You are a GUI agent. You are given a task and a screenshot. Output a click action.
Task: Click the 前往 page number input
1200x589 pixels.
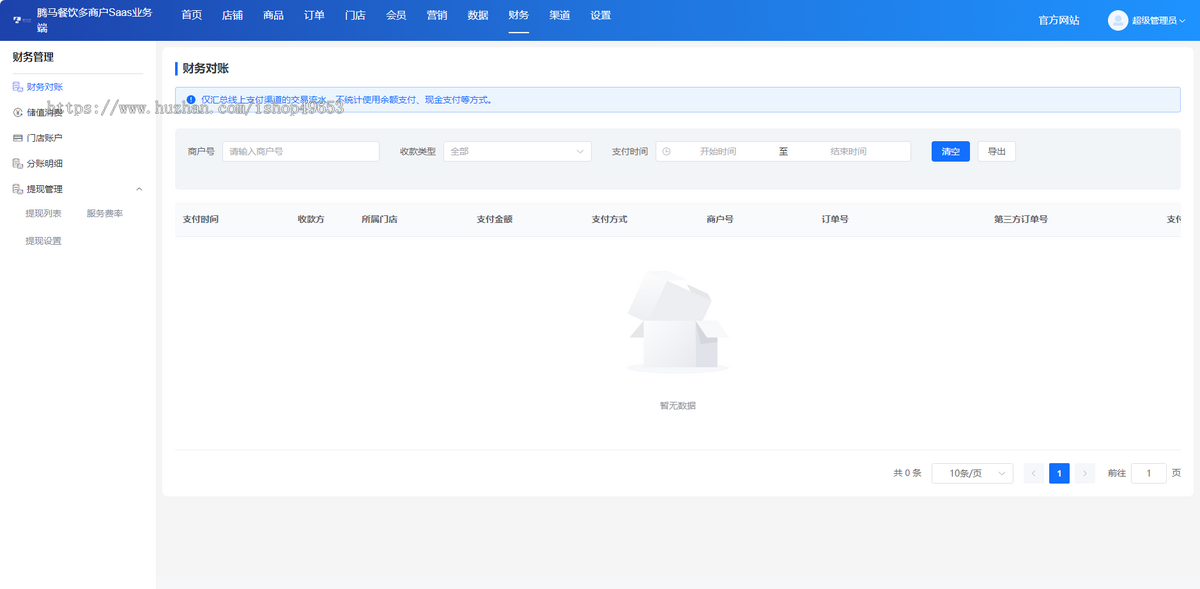pos(1149,473)
